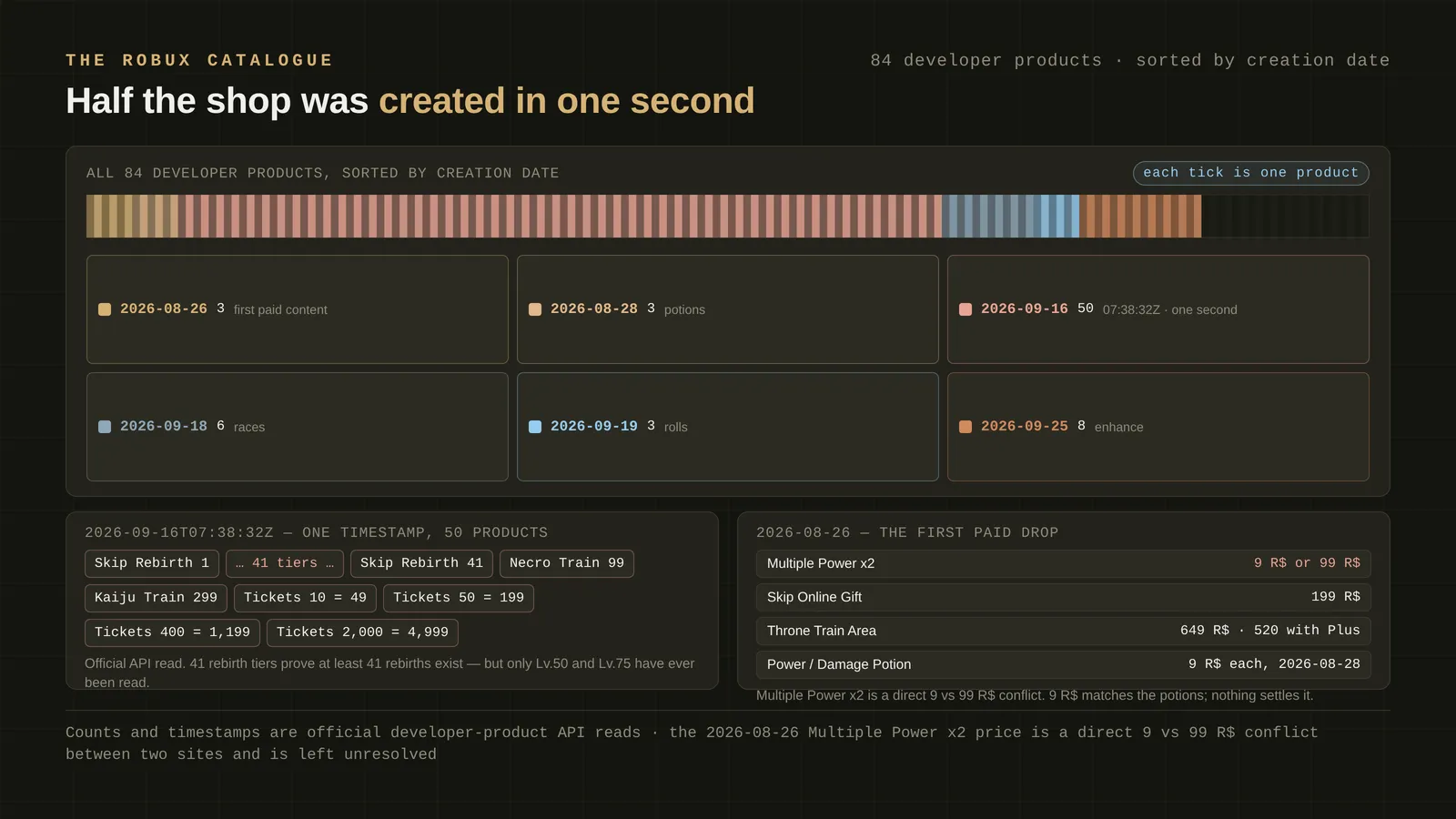Screen dimensions: 1456x819
Task: Click the Tickets 2,000 = 4,999 chip
Action: (362, 632)
